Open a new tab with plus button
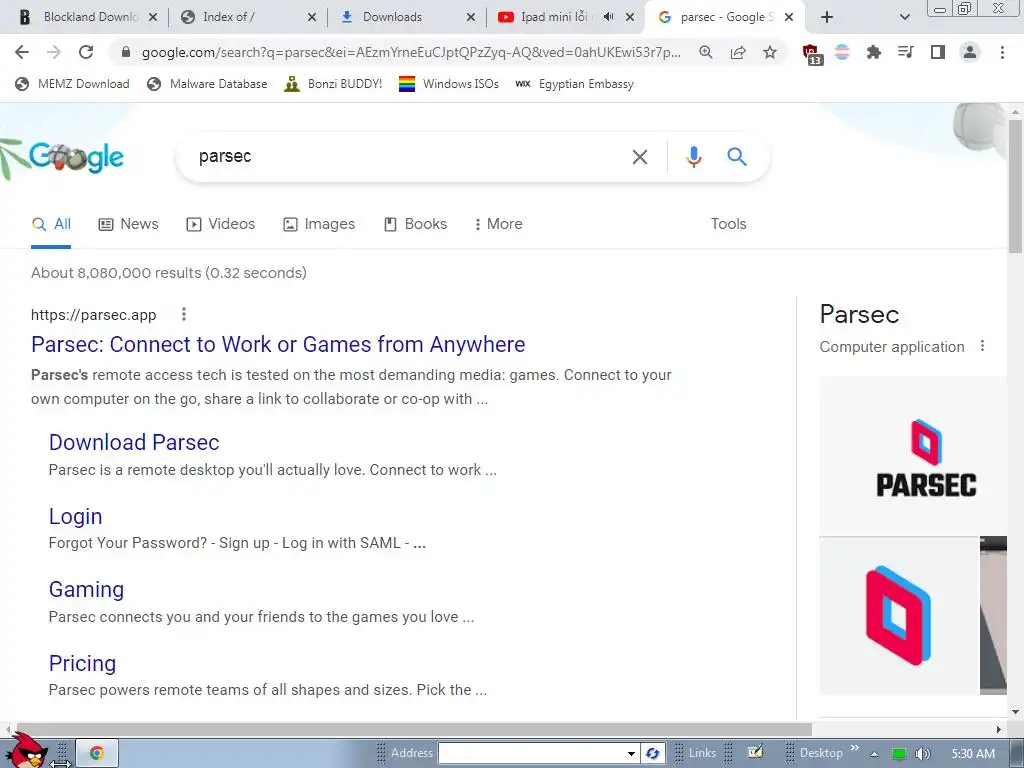 click(826, 17)
